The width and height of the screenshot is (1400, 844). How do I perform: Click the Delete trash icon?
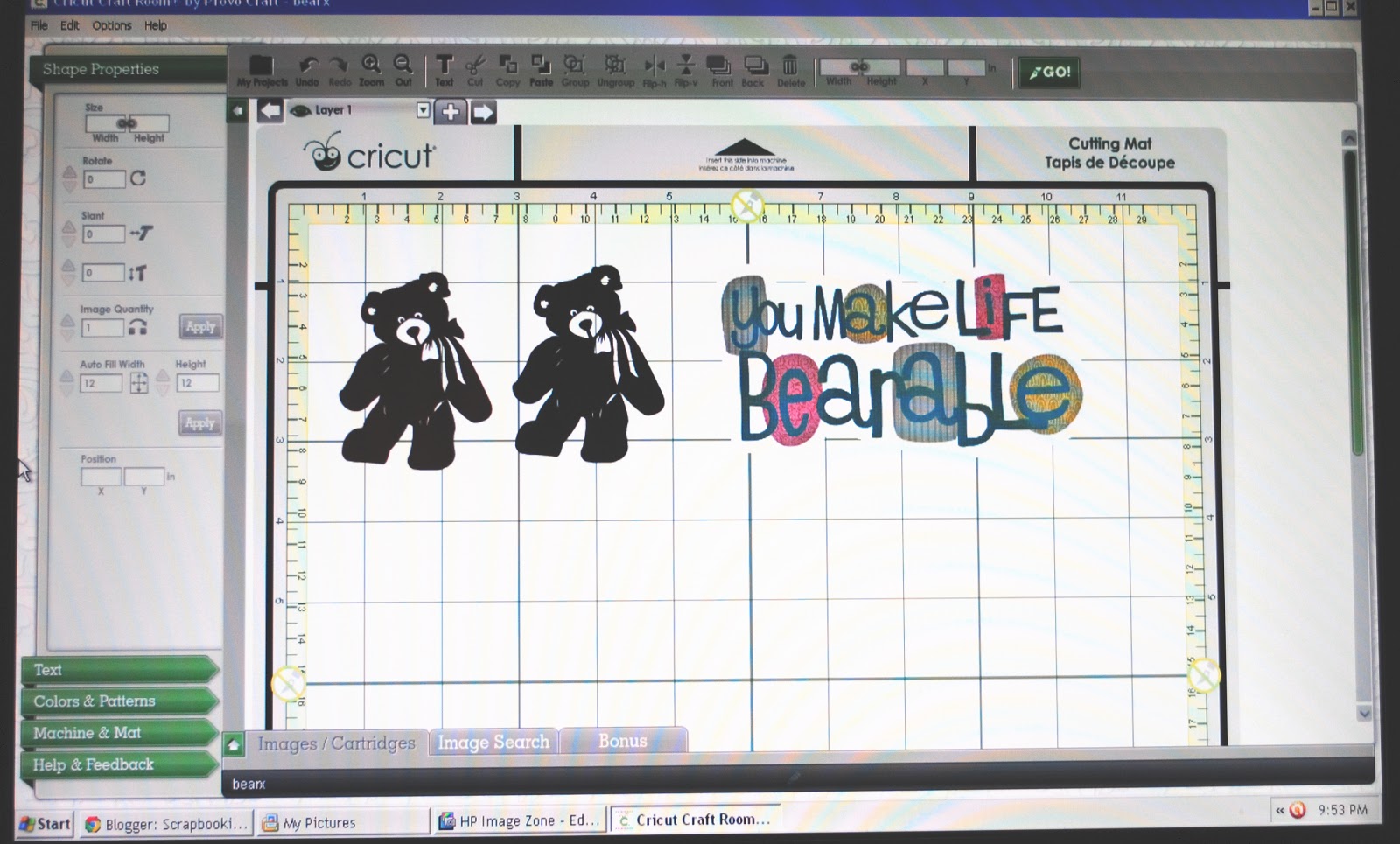point(790,71)
